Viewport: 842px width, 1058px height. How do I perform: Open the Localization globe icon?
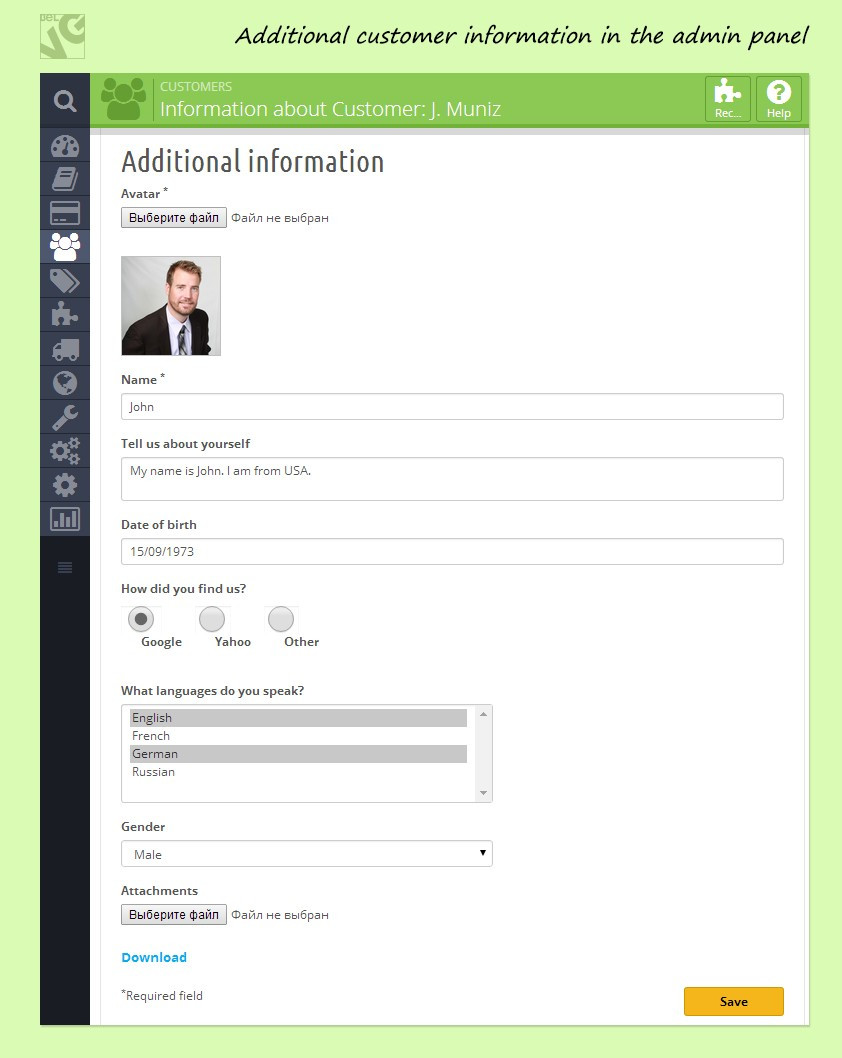click(x=65, y=383)
